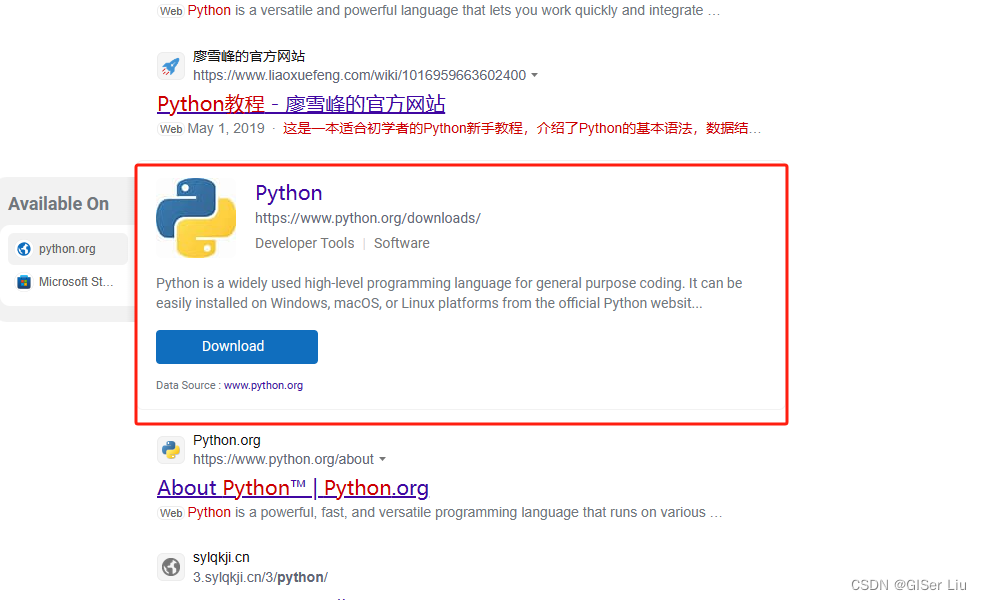
Task: Select Microsoft St... under Available On
Action: pyautogui.click(x=68, y=282)
